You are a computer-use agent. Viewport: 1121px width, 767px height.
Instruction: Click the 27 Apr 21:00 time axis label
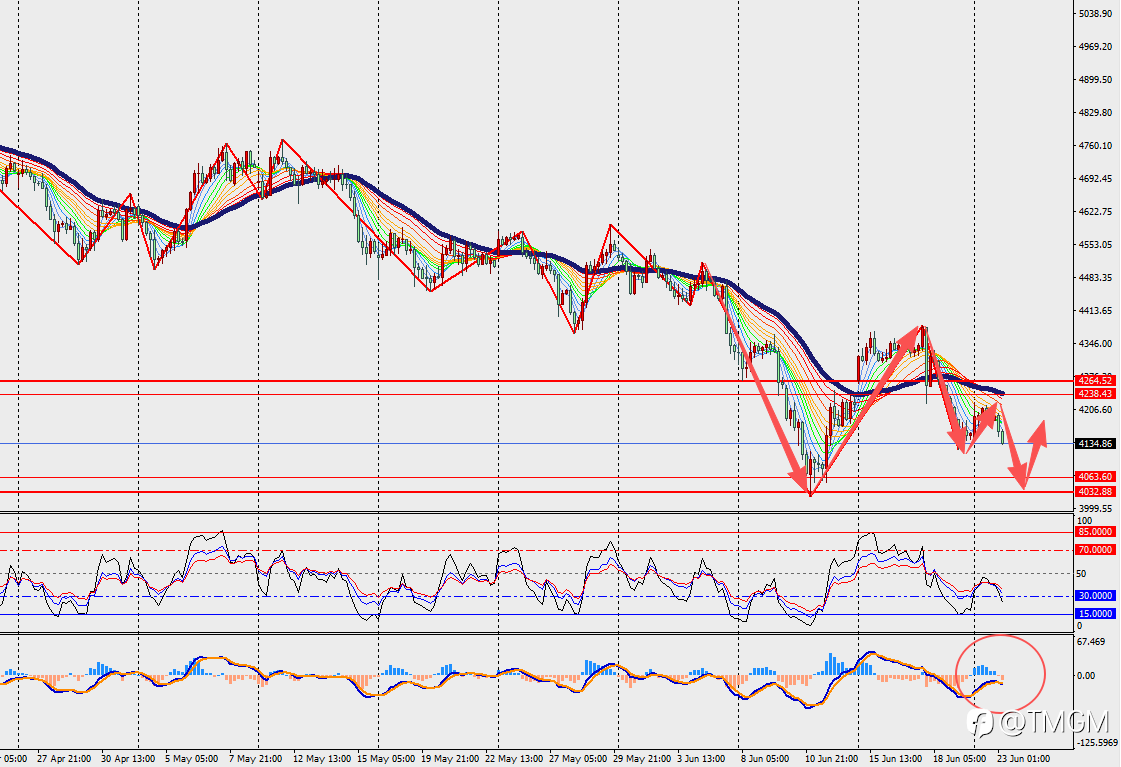coord(64,759)
